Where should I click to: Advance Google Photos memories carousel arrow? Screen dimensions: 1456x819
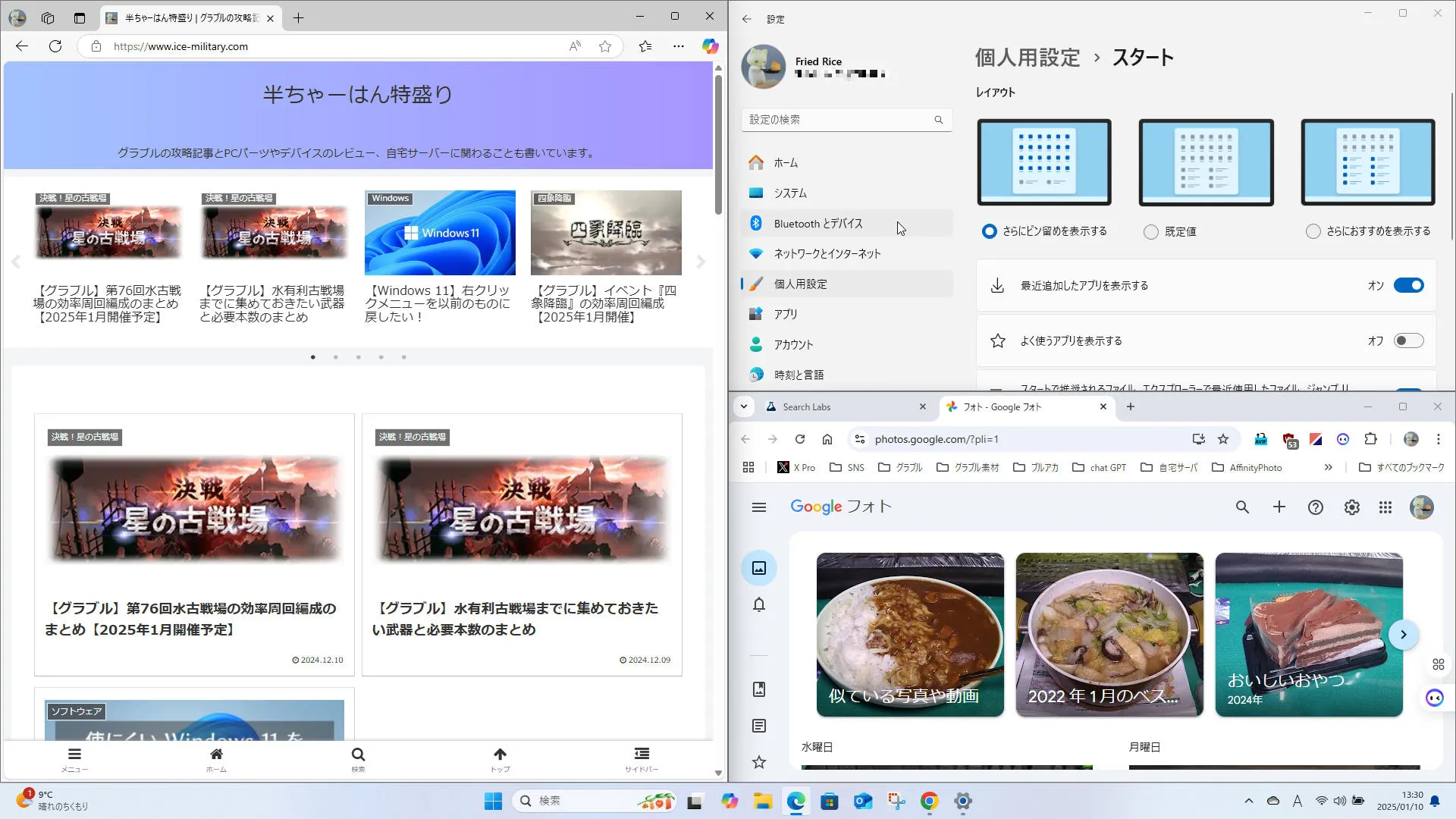[x=1404, y=635]
